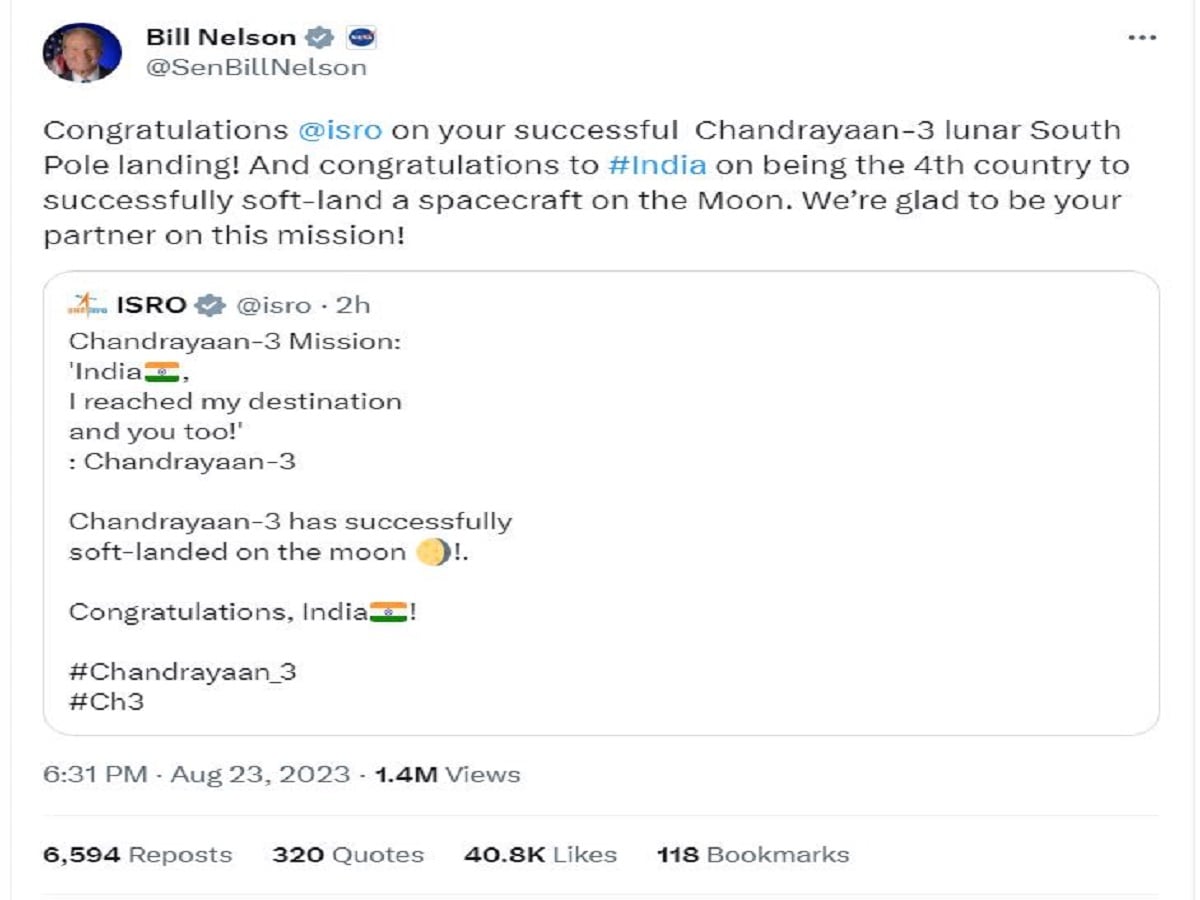
Task: Click the NASA affiliation badge icon
Action: tap(361, 39)
